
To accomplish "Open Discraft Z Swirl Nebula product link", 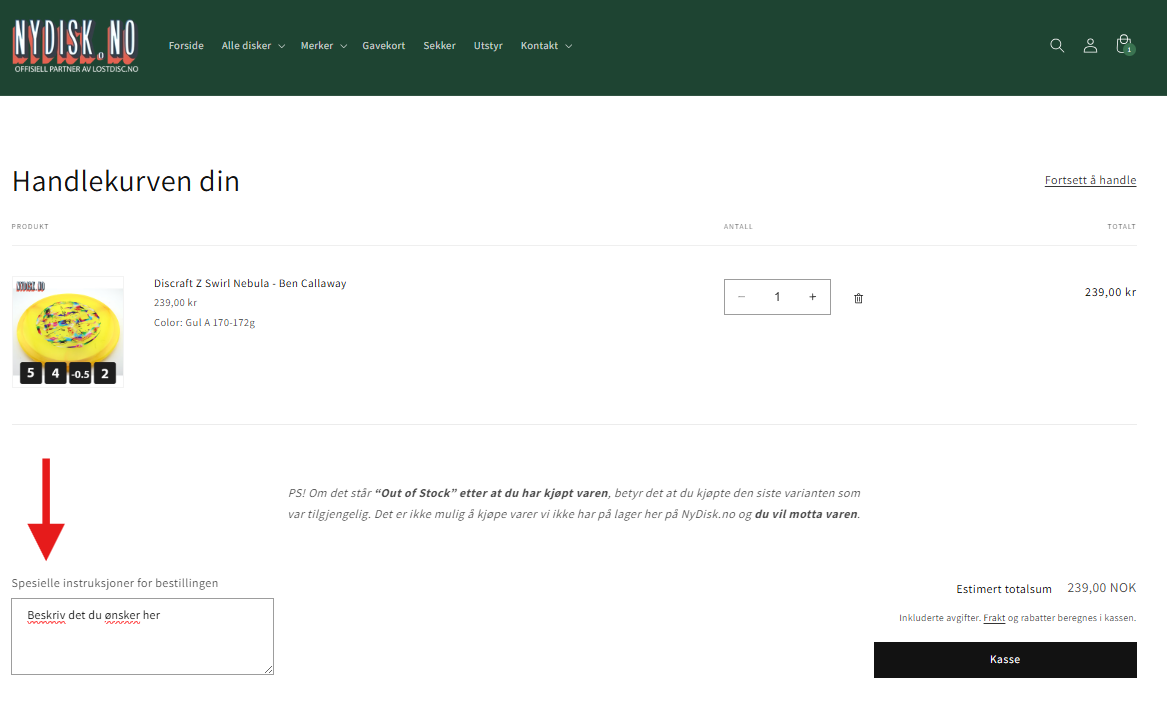I will 250,283.
